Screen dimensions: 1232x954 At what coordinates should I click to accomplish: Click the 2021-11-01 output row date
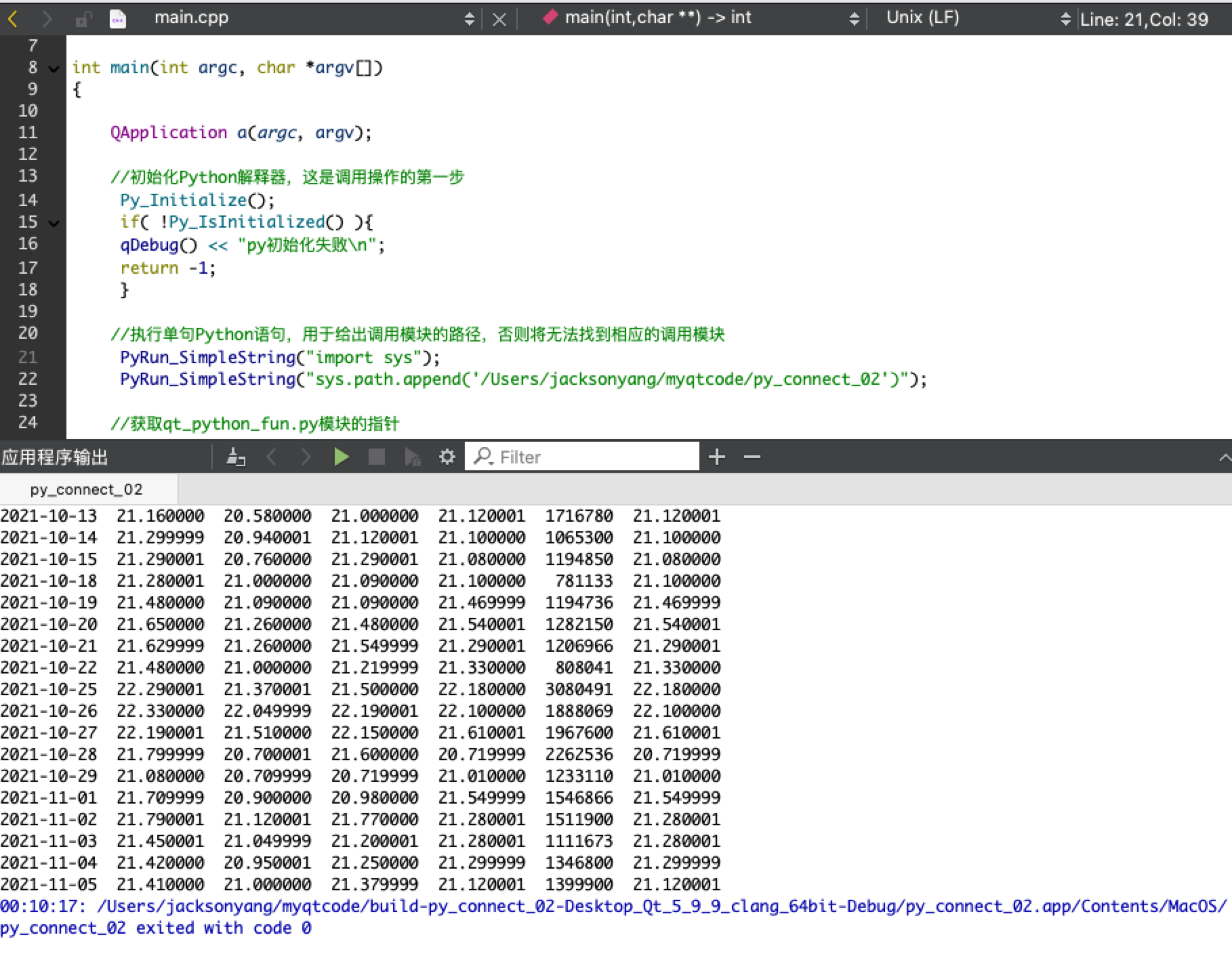49,798
